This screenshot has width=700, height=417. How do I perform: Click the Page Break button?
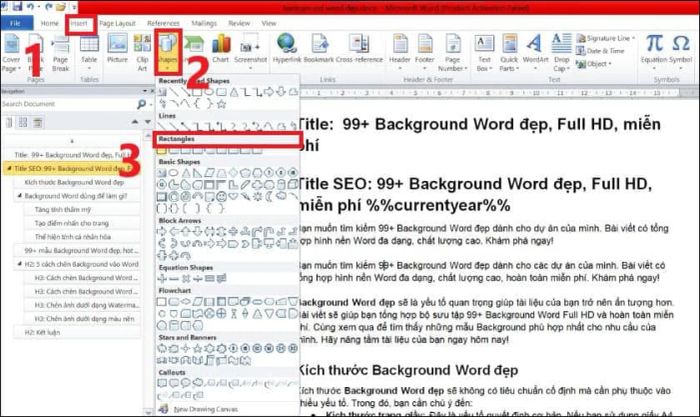pyautogui.click(x=60, y=54)
